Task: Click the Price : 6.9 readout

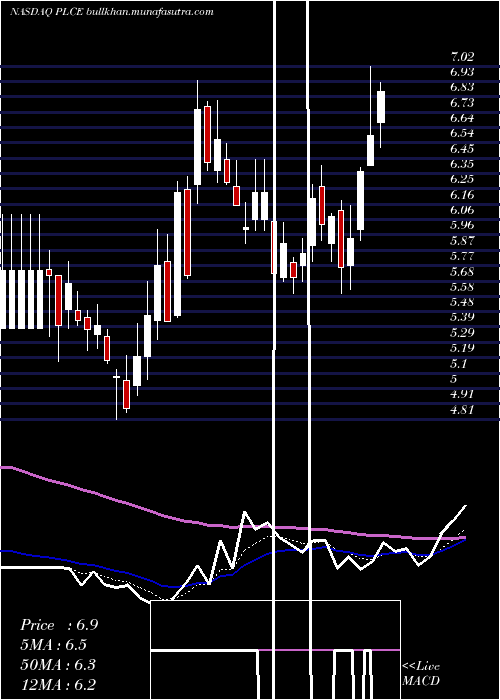Action: (x=59, y=625)
